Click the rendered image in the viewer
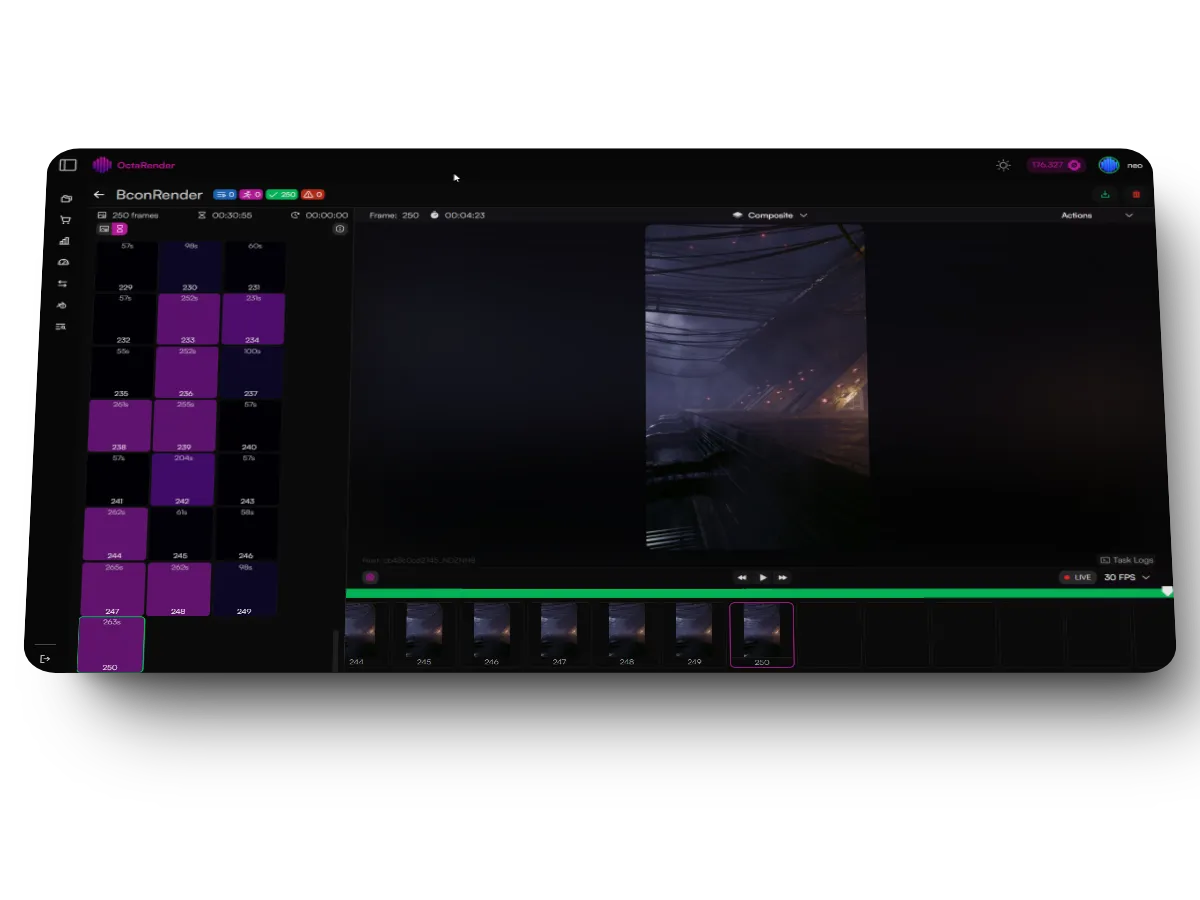Image resolution: width=1200 pixels, height=900 pixels. (756, 387)
